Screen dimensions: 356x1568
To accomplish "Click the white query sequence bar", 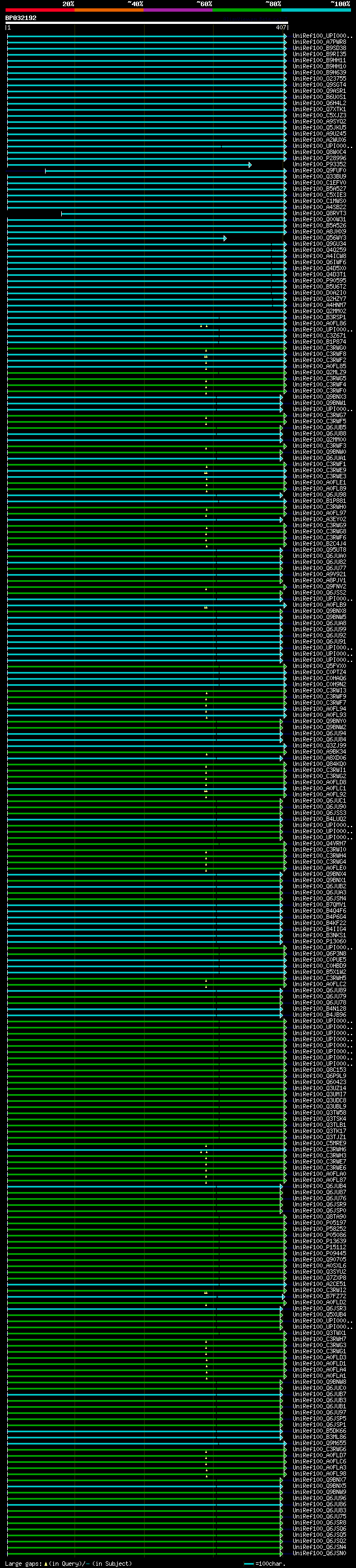I will point(147,22).
